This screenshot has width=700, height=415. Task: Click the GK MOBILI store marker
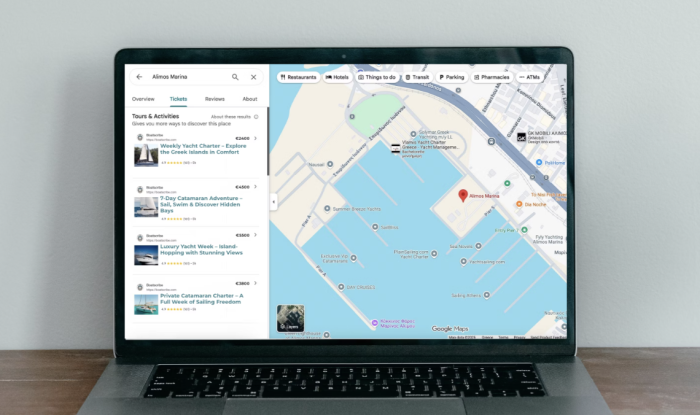click(521, 137)
